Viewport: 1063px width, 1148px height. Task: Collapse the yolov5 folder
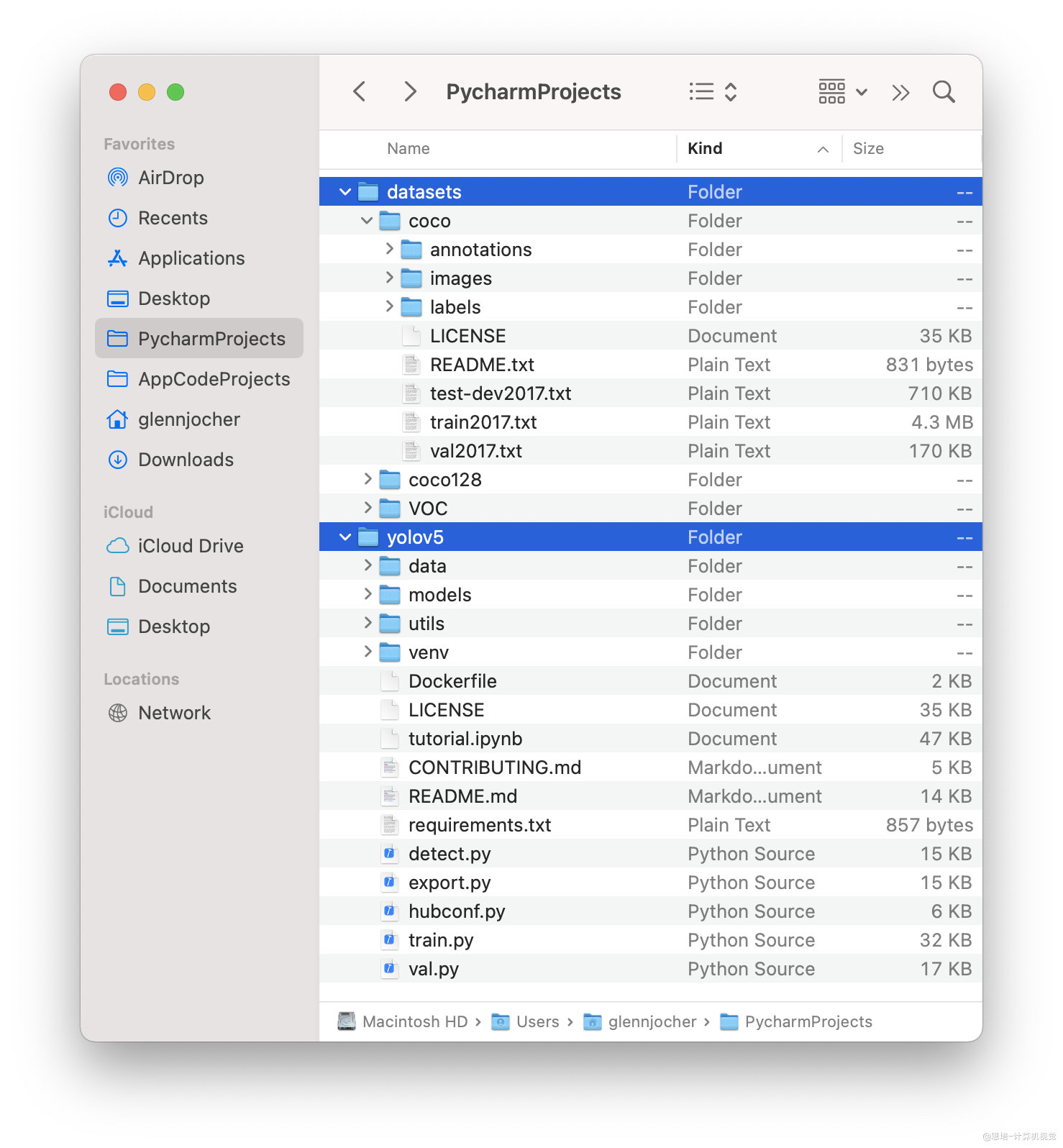tap(345, 537)
